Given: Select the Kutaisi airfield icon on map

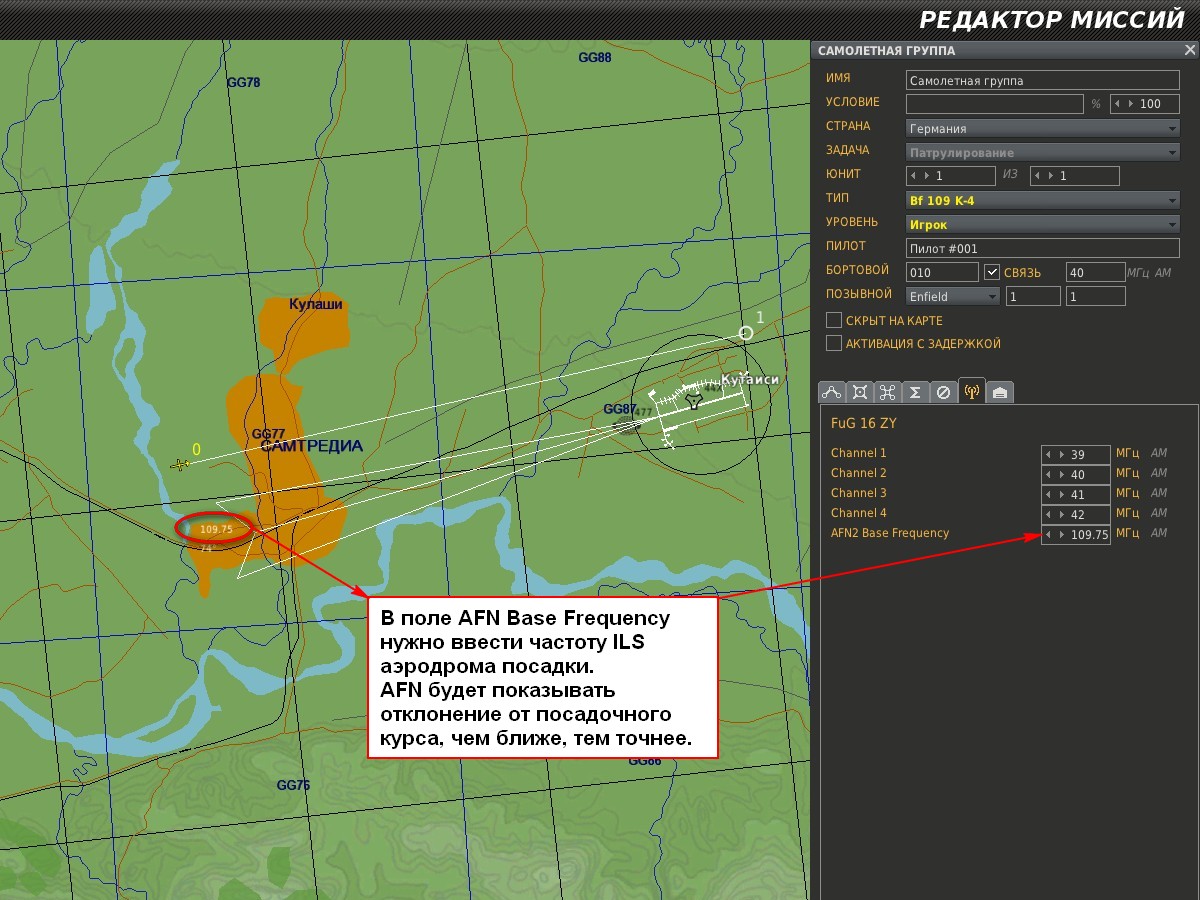Looking at the screenshot, I should 694,400.
